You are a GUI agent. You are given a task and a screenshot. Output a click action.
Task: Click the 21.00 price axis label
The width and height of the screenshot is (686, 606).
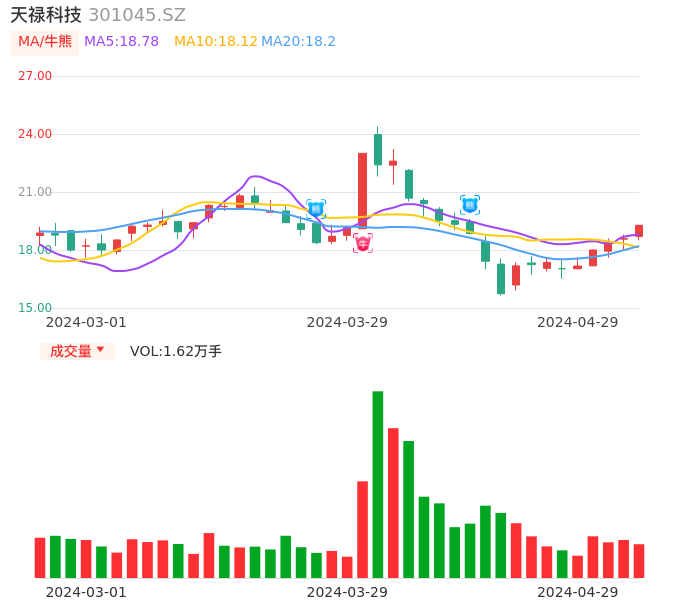[x=35, y=192]
